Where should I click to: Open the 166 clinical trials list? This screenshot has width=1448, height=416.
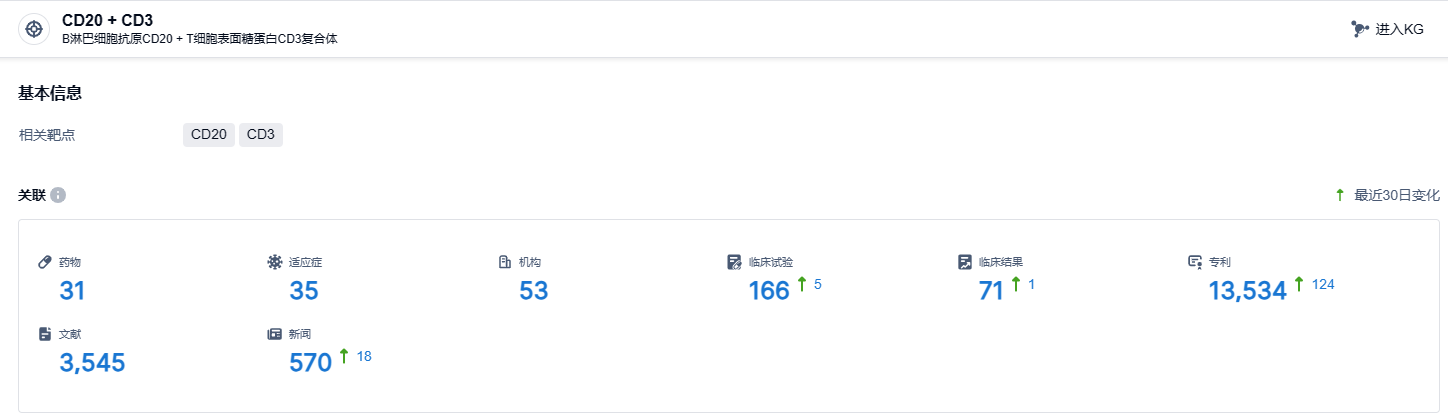point(769,291)
